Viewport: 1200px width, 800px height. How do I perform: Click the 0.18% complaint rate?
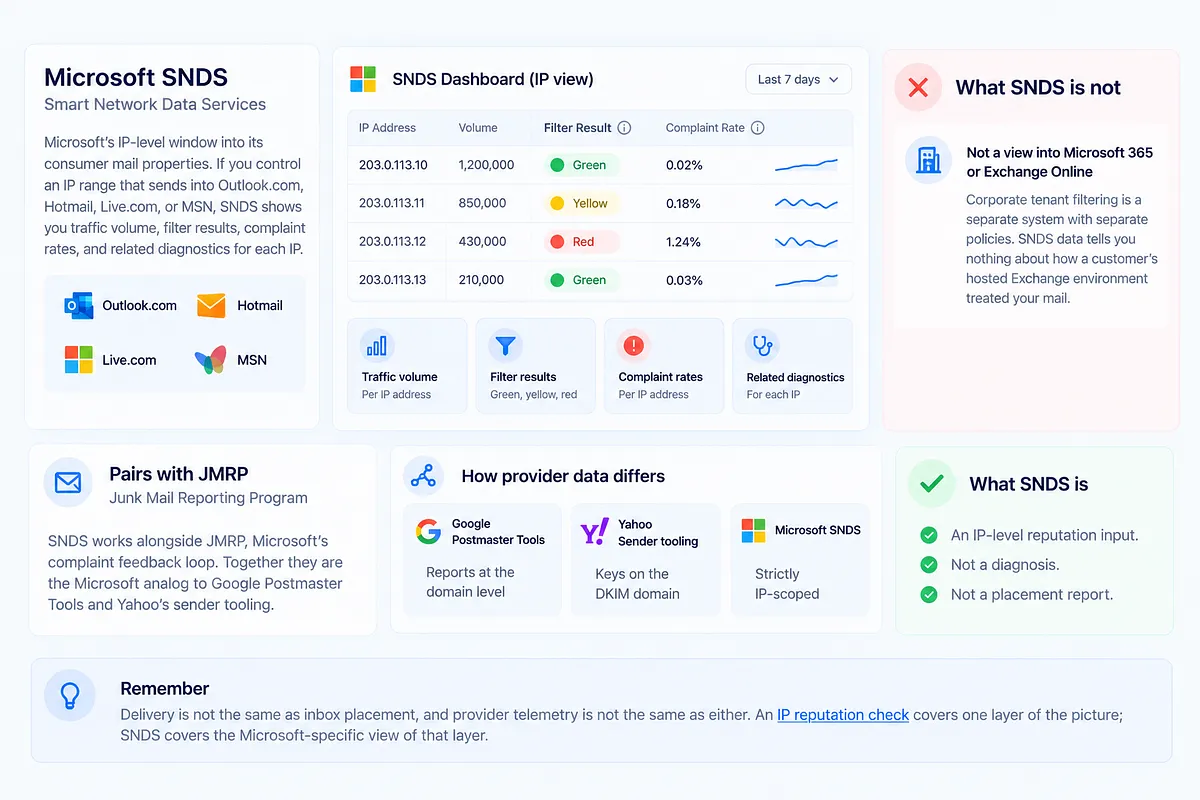click(x=684, y=203)
